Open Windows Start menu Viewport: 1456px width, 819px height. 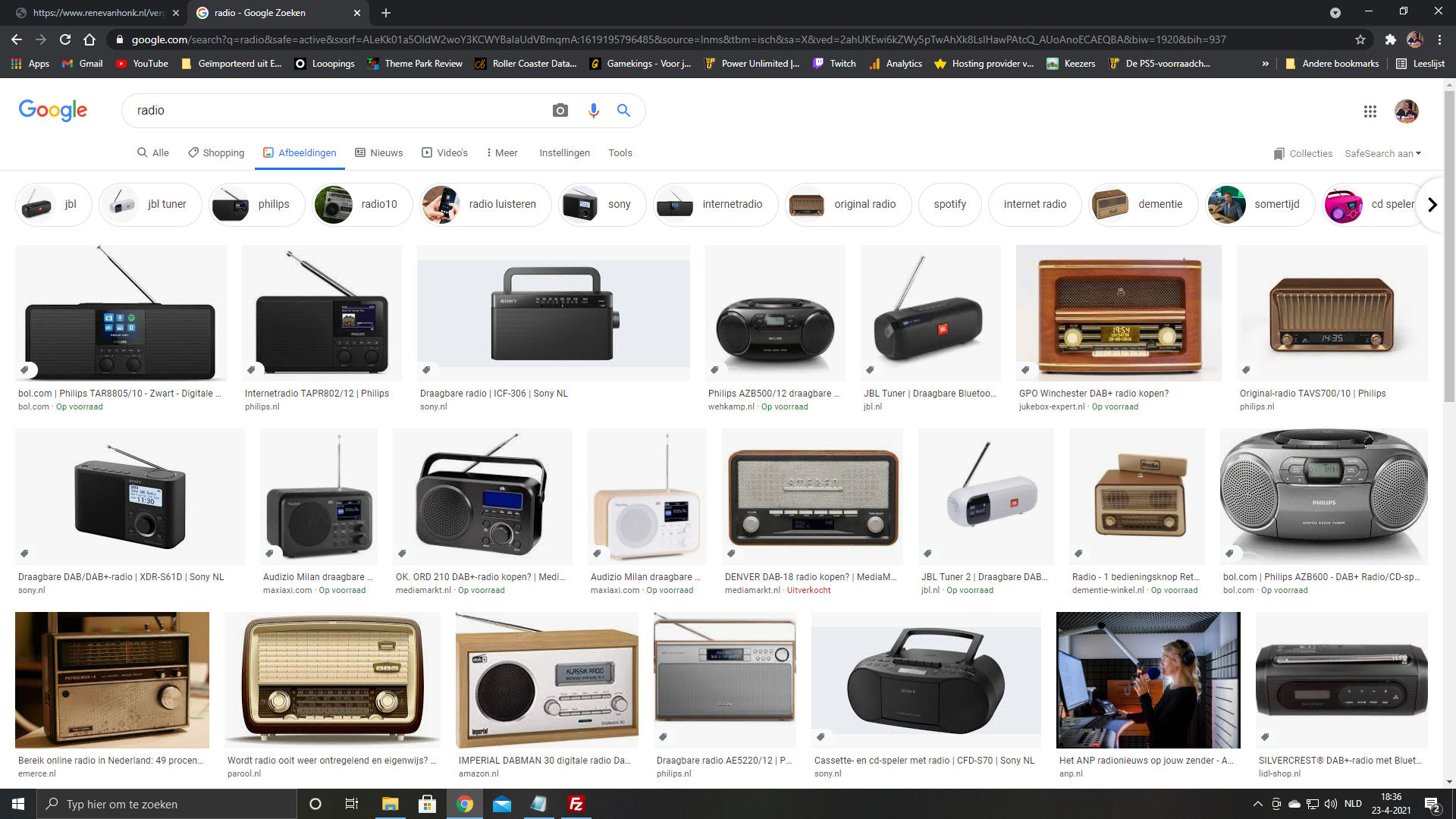click(18, 804)
